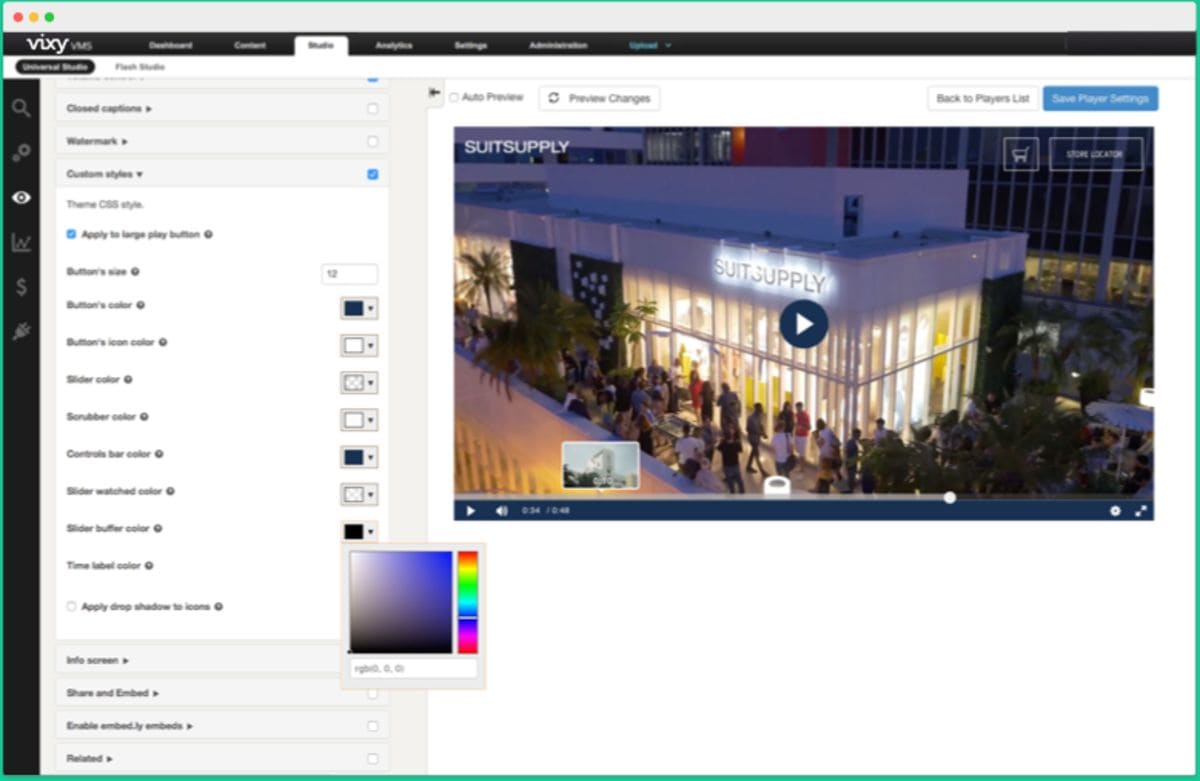Open the search section in left sidebar
Screen dimensions: 1200x781
[21, 108]
